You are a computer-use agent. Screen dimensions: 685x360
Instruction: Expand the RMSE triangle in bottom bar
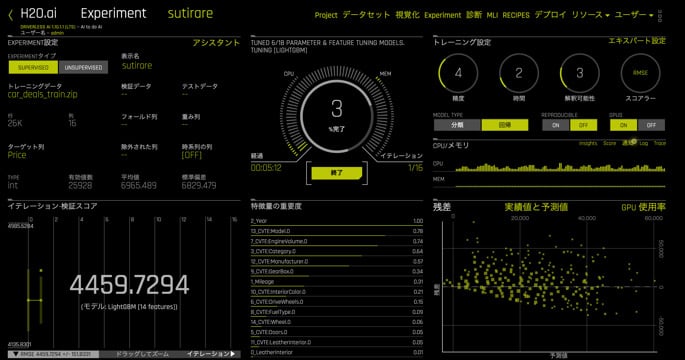[x=16, y=354]
